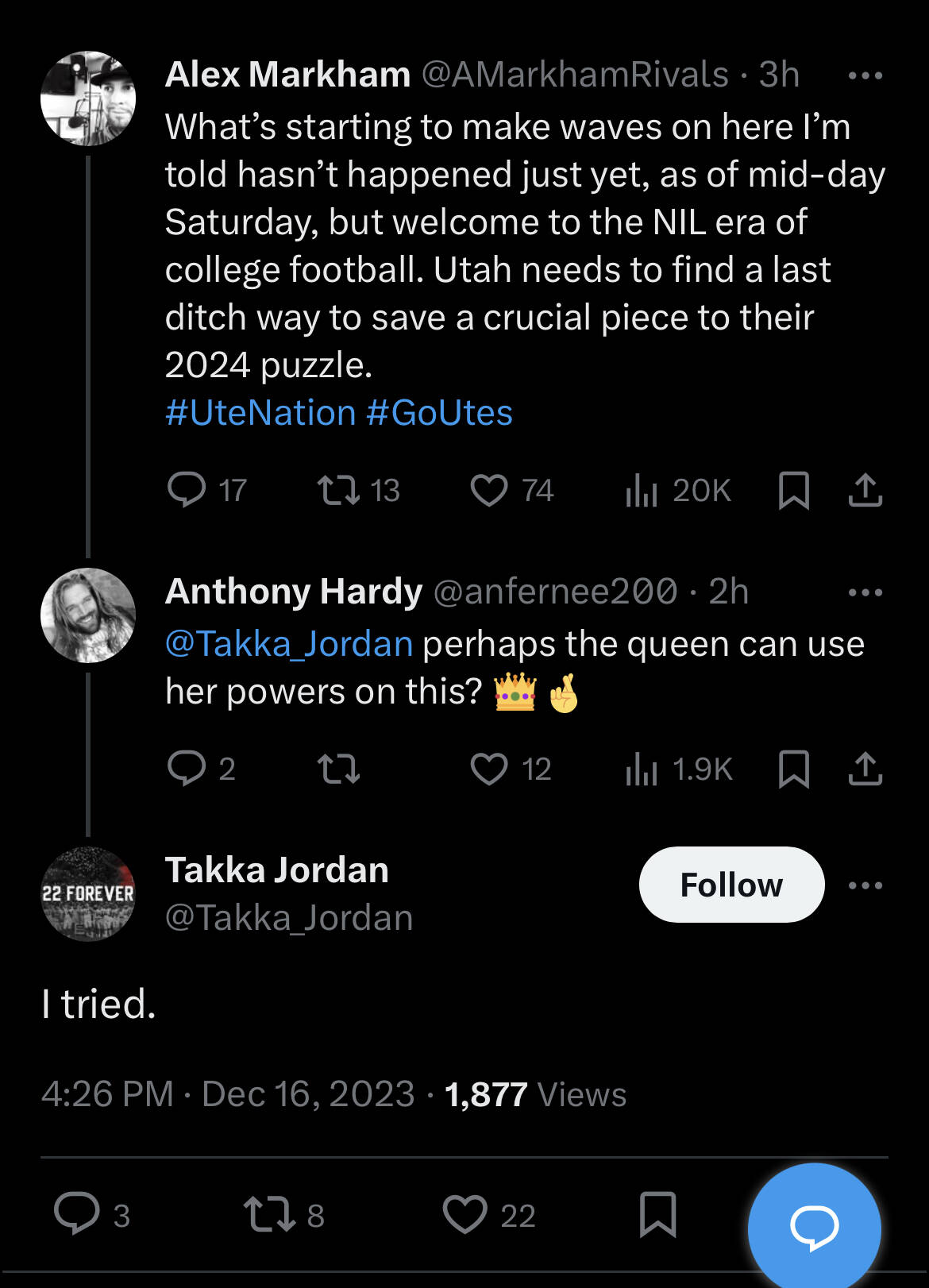The width and height of the screenshot is (929, 1288).
Task: Reply to Alex Markham's tweet
Action: [187, 489]
